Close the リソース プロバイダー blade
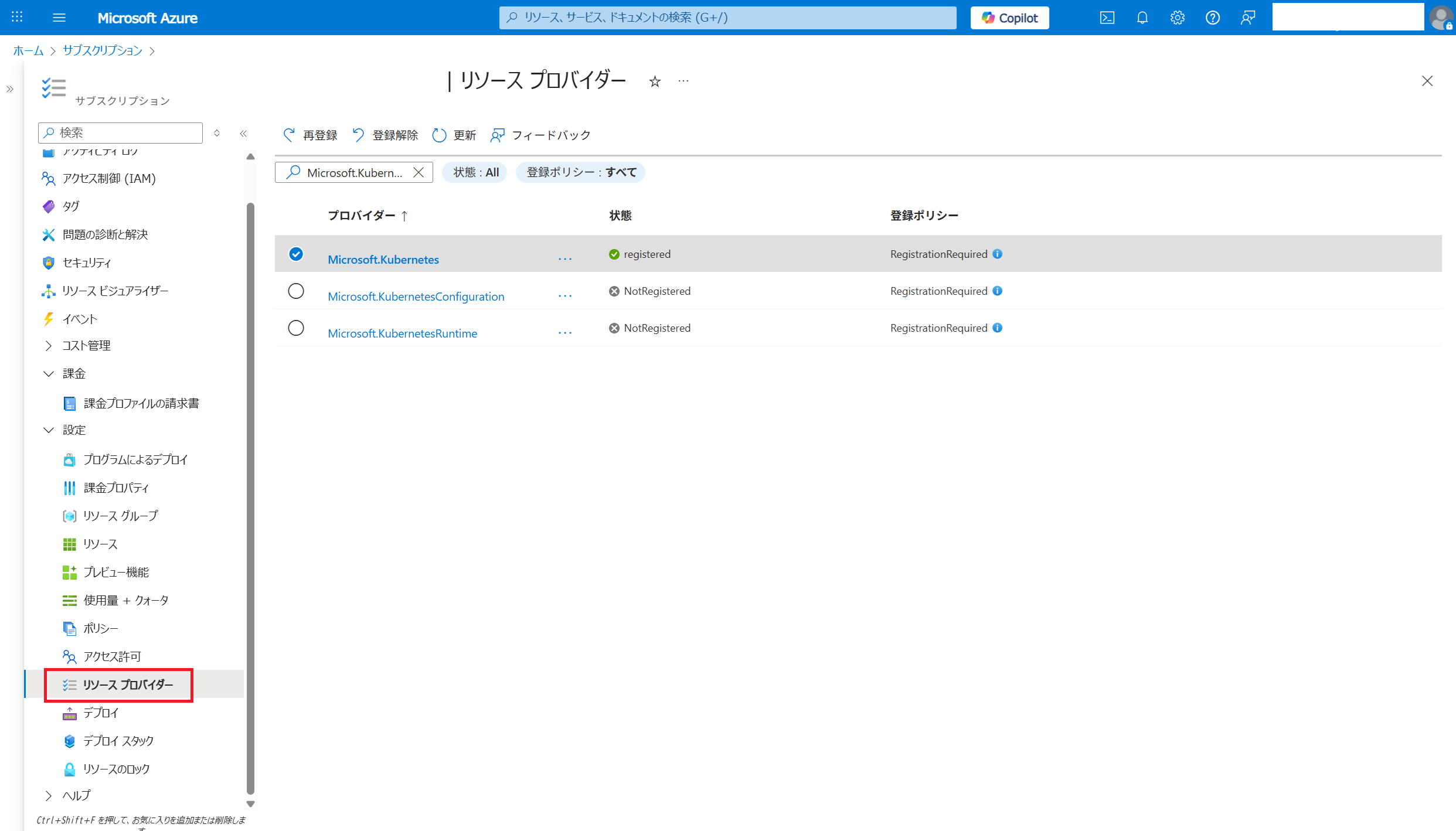The height and width of the screenshot is (831, 1456). (x=1427, y=81)
